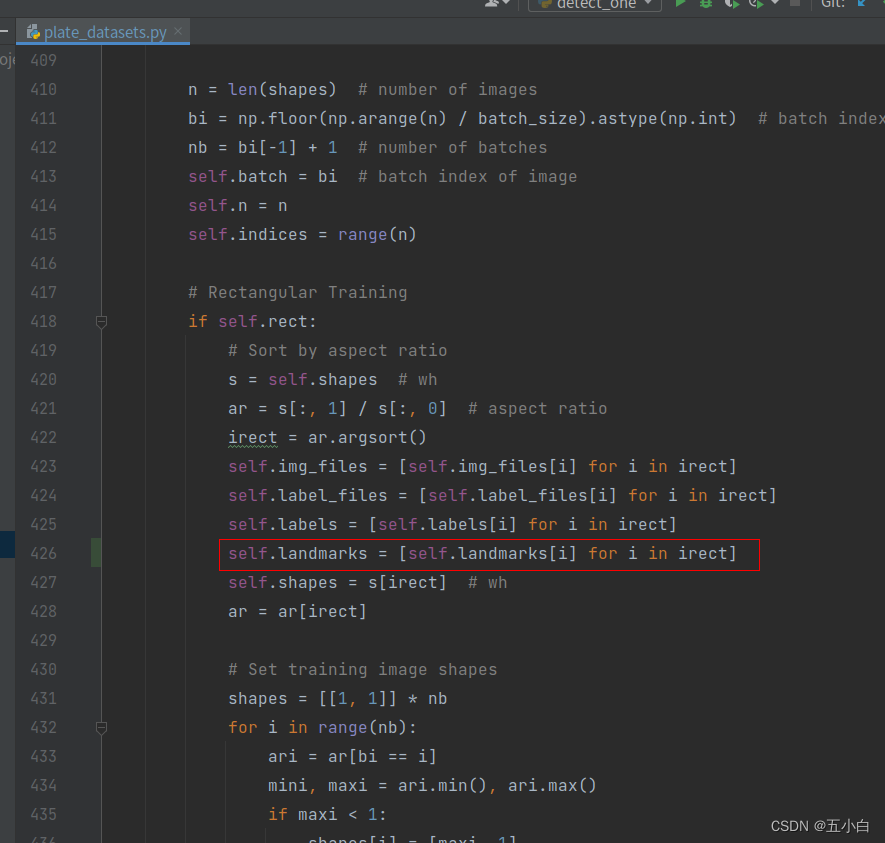Click the '# Rectangular Training' comment

tap(297, 293)
